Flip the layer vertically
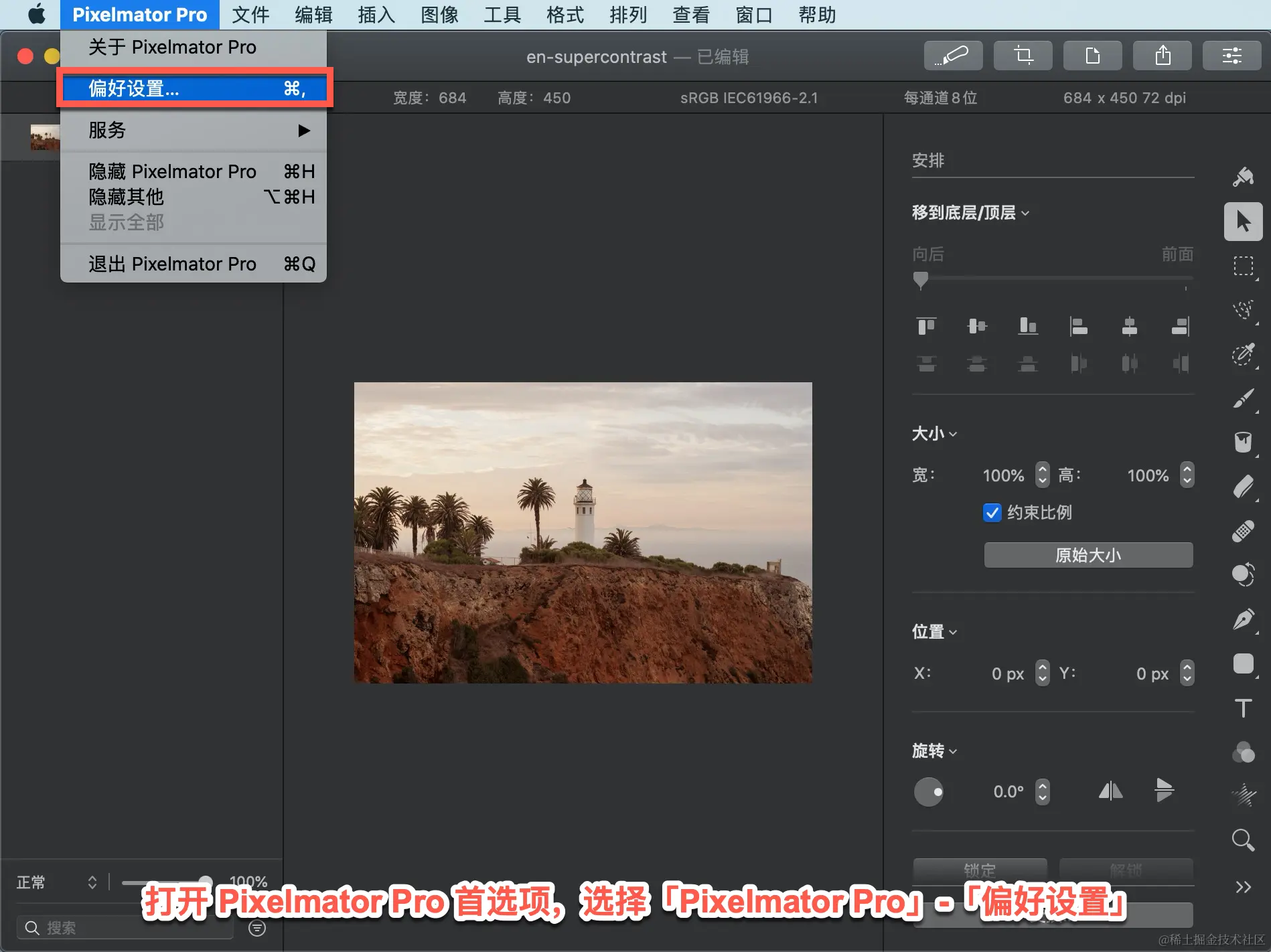The width and height of the screenshot is (1271, 952). click(x=1165, y=790)
